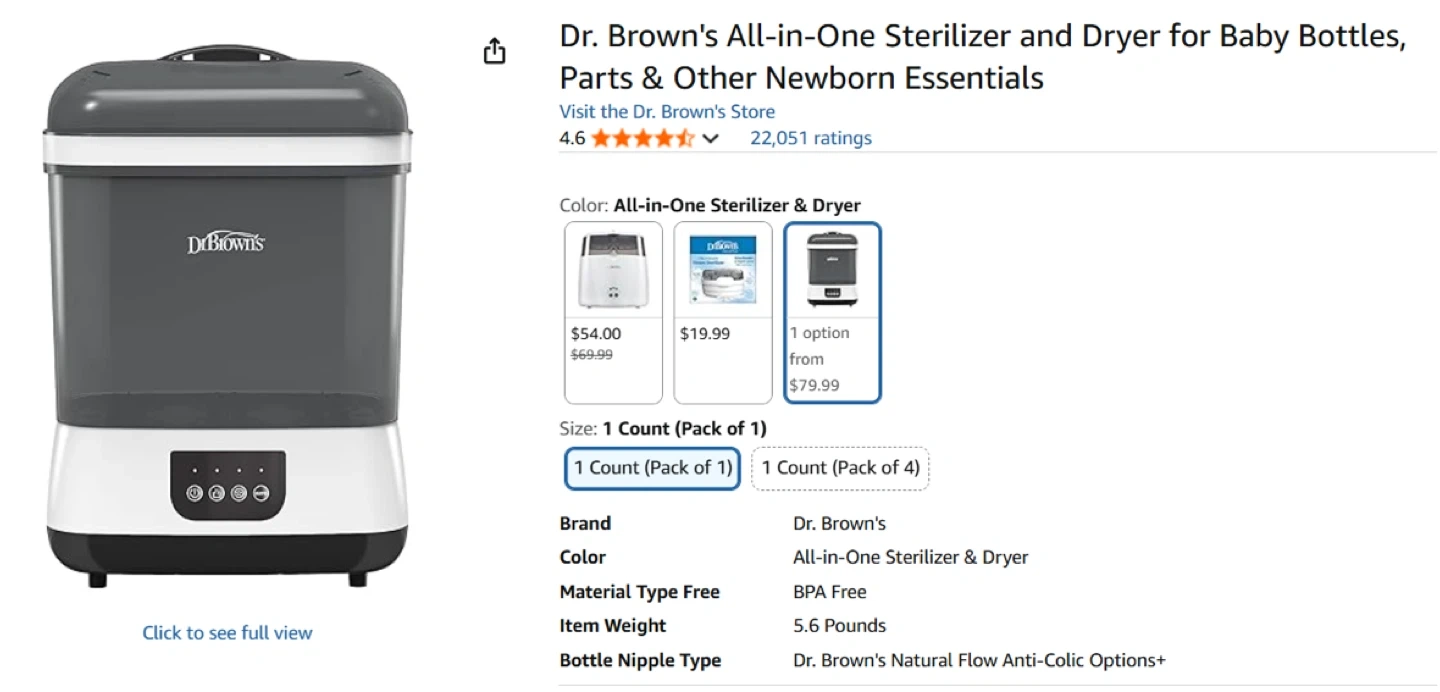Screen dimensions: 1440x692
Task: Click the third button on the sterilizer control panel
Action: coord(238,493)
